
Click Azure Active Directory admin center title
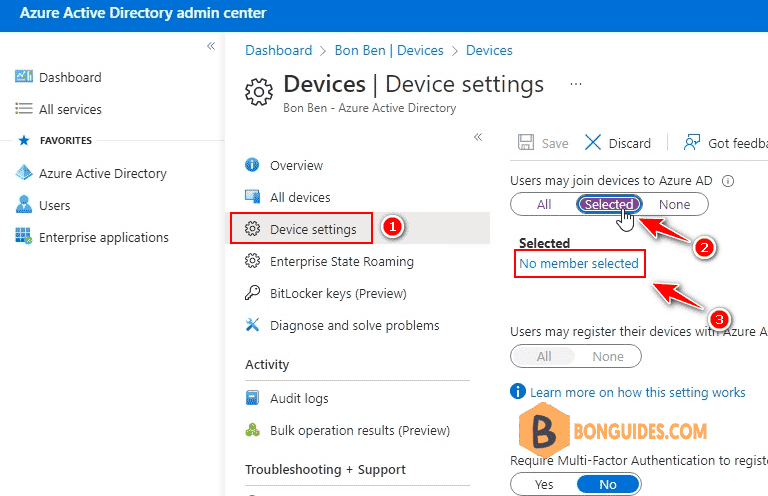pos(143,13)
